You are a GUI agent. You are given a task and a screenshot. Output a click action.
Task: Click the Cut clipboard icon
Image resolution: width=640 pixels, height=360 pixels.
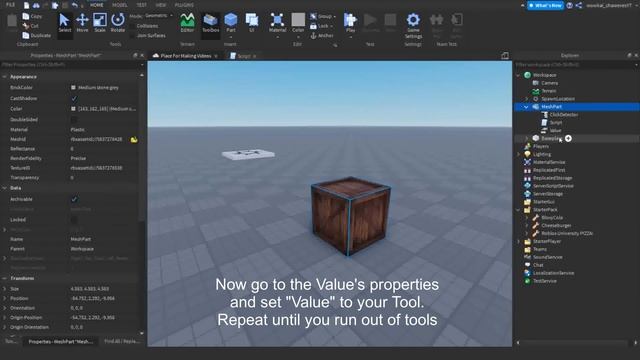pyautogui.click(x=26, y=26)
